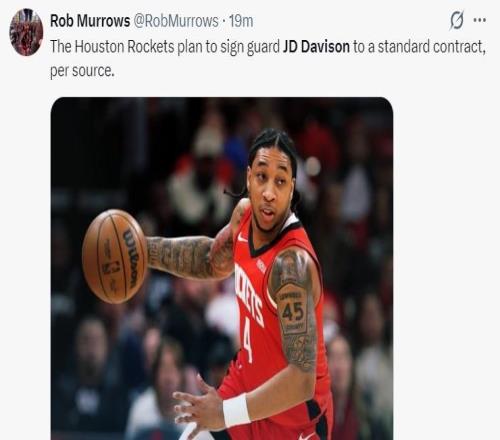
Task: Click Rob Murrows' round profile avatar
Action: [26, 32]
